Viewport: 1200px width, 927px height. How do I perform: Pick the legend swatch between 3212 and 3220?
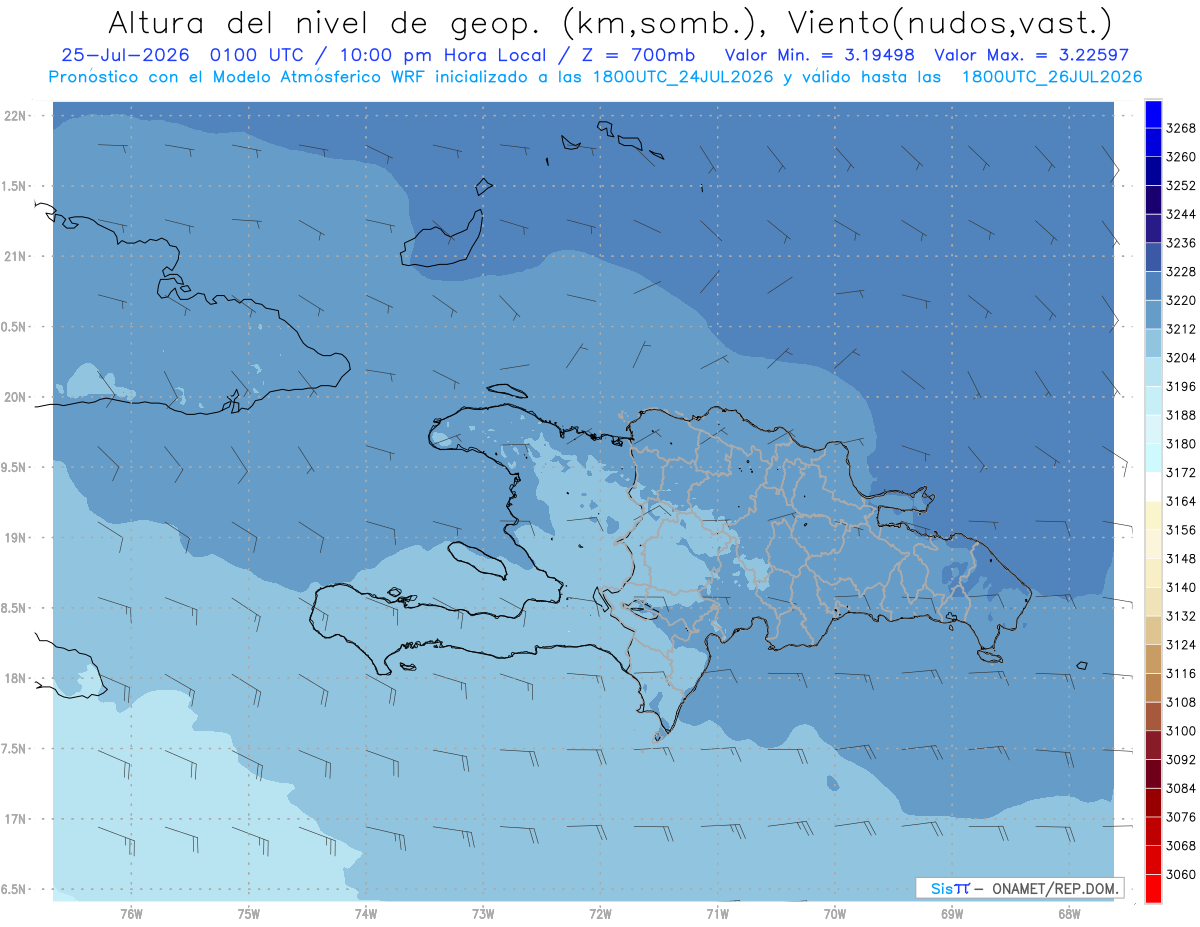pos(1153,314)
